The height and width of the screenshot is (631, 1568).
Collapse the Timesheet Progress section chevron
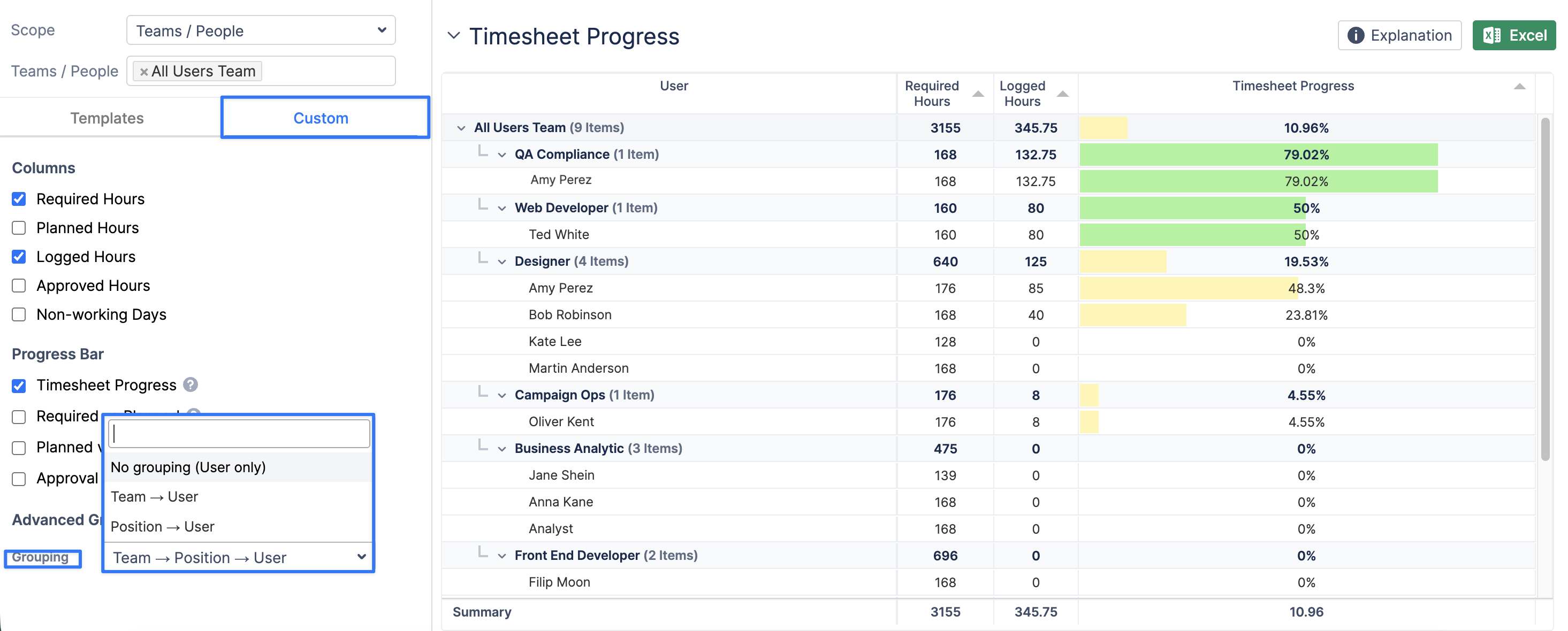[453, 35]
